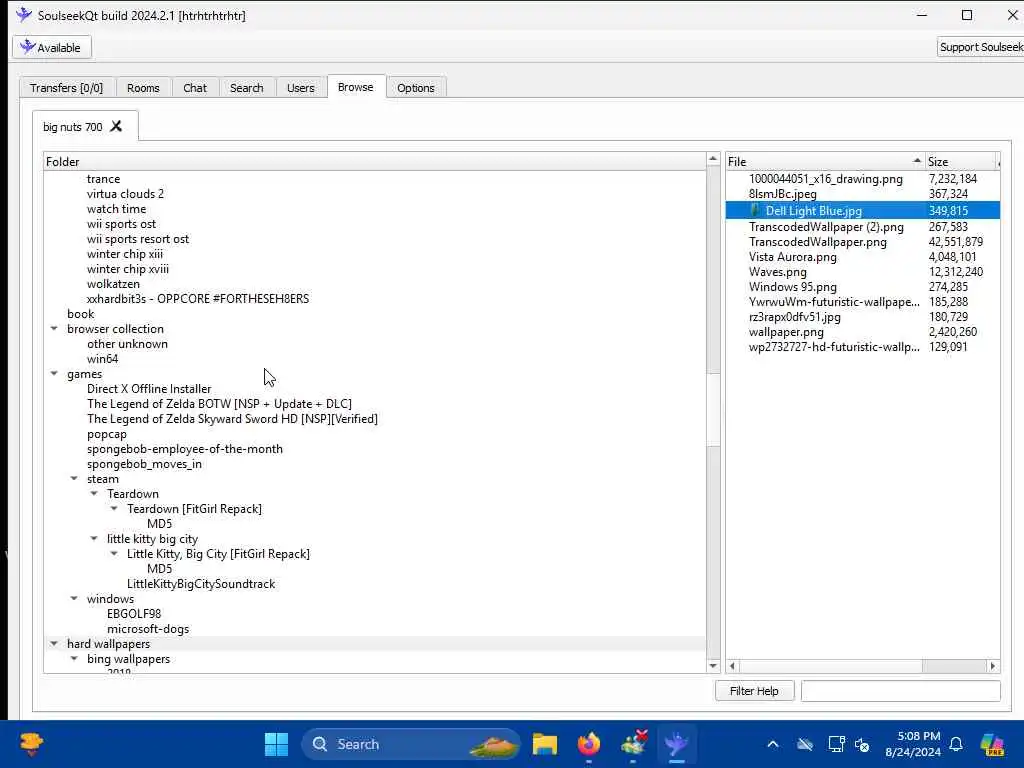The height and width of the screenshot is (768, 1024).
Task: Select the file 1000044051_x16_drawing.png
Action: pos(825,178)
